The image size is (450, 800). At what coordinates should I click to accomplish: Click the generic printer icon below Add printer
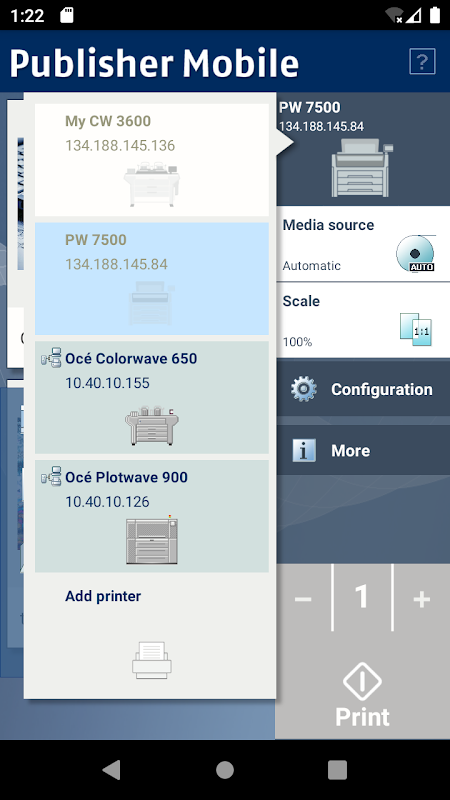pos(152,660)
